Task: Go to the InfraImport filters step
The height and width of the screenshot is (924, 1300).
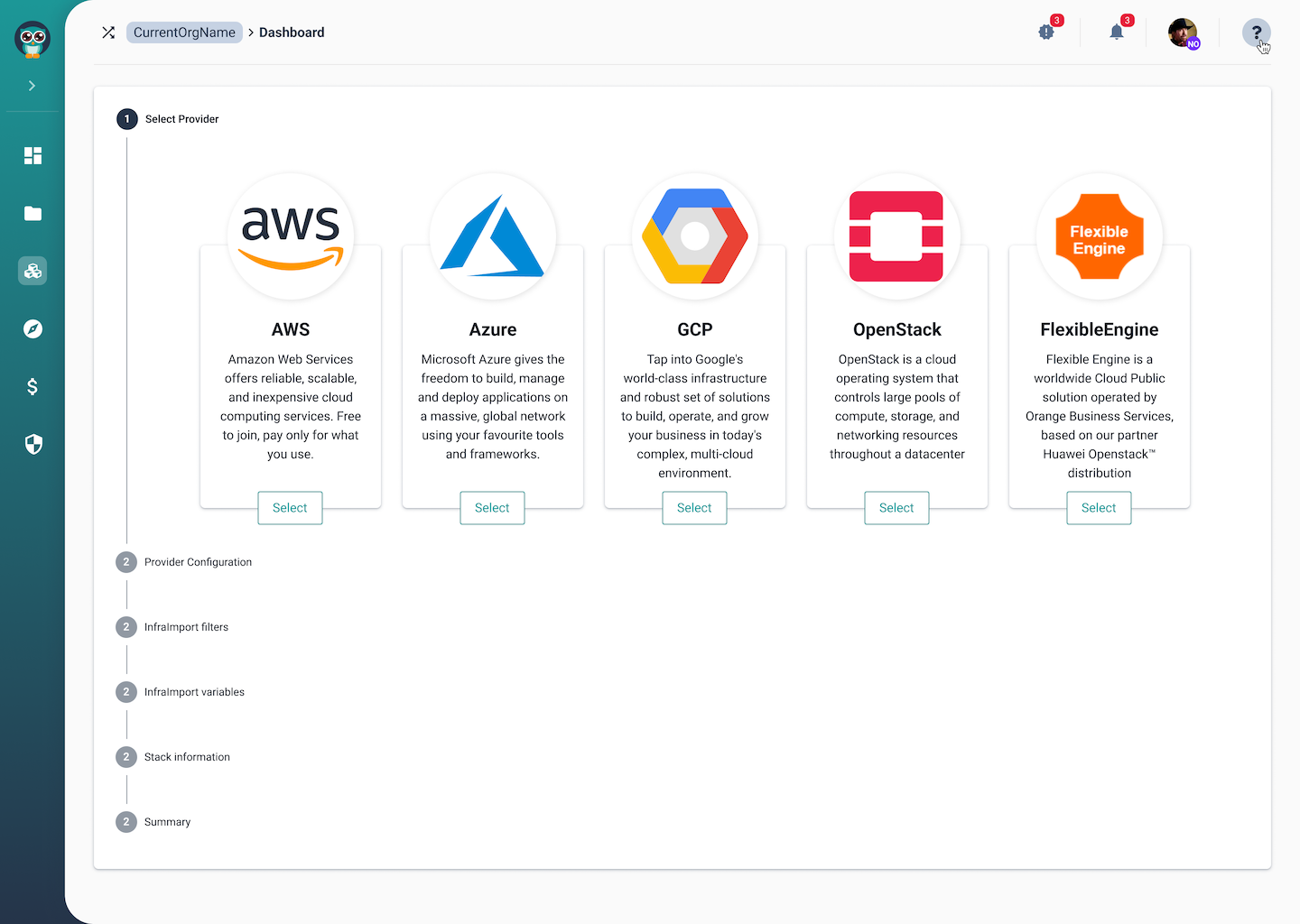Action: pos(172,627)
